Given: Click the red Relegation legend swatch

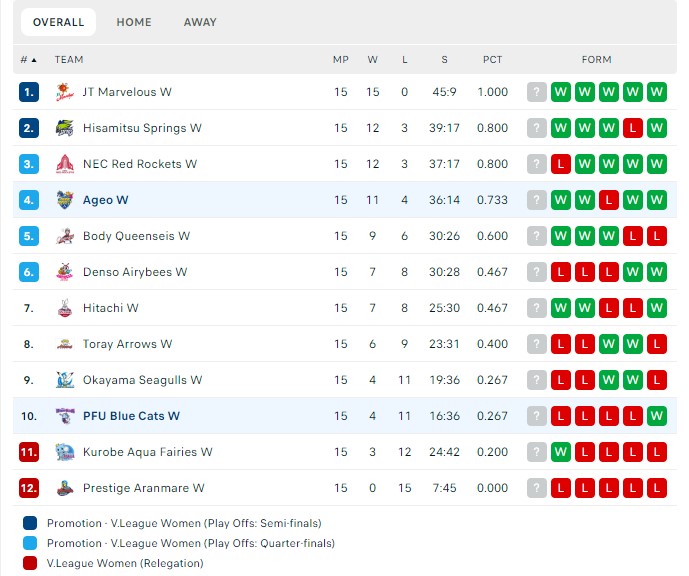Looking at the screenshot, I should [x=30, y=563].
